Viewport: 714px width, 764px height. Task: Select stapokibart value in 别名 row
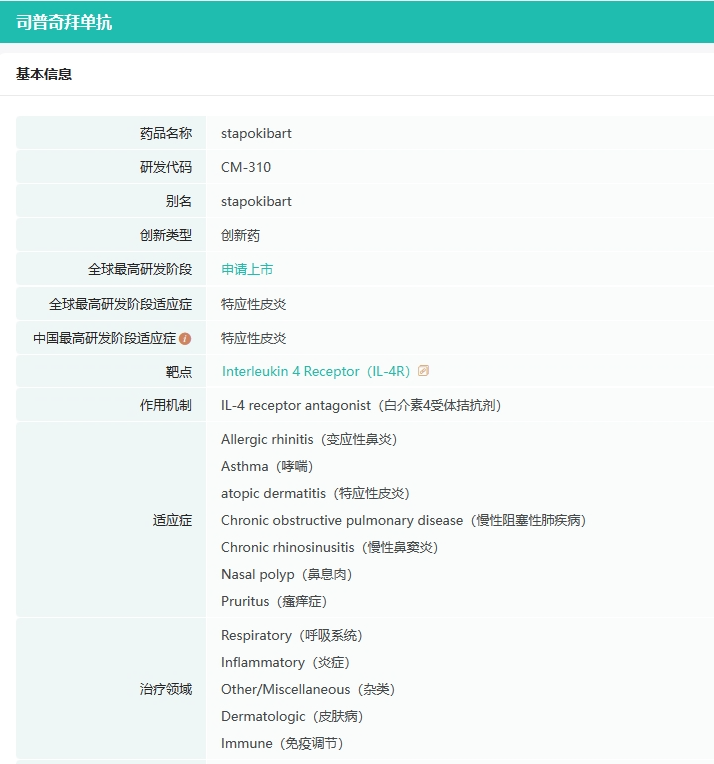[x=256, y=201]
